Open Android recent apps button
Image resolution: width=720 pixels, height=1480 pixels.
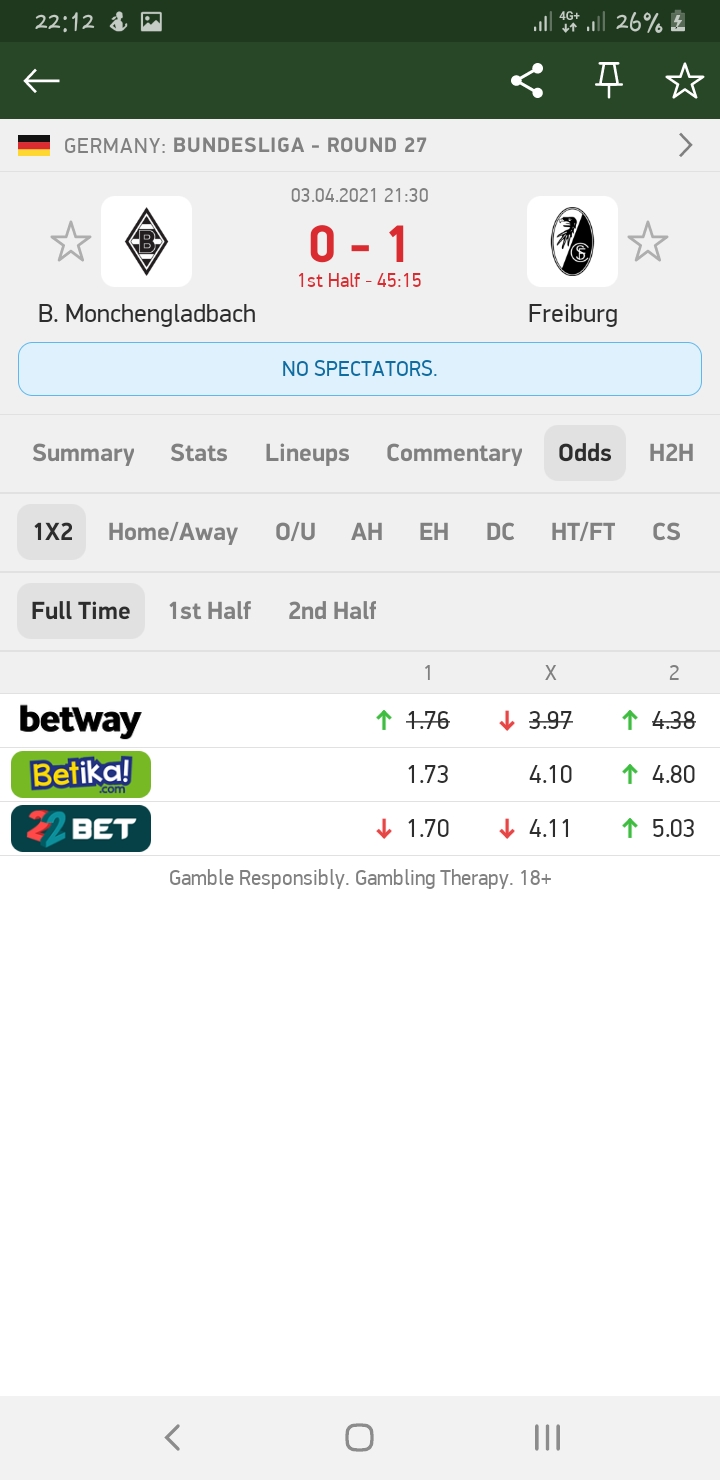[x=547, y=1438]
